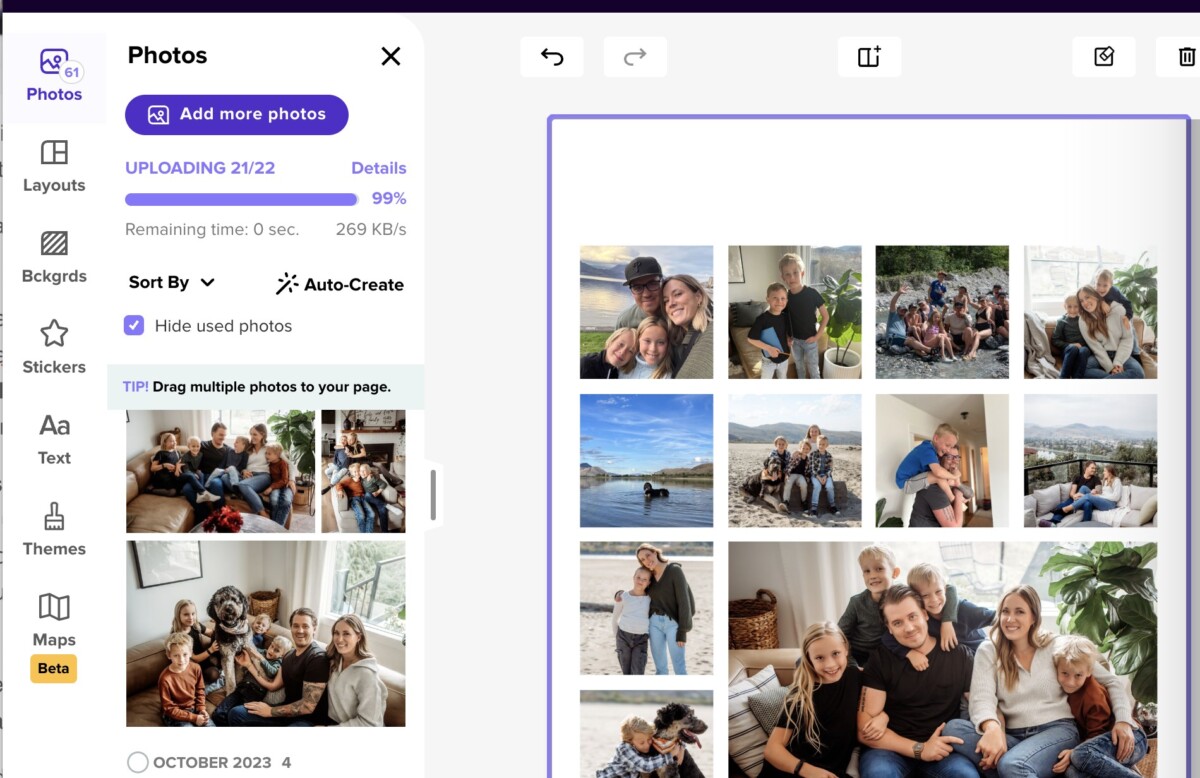Screen dimensions: 1200x778
Task: Click the Add page icon
Action: pos(868,56)
